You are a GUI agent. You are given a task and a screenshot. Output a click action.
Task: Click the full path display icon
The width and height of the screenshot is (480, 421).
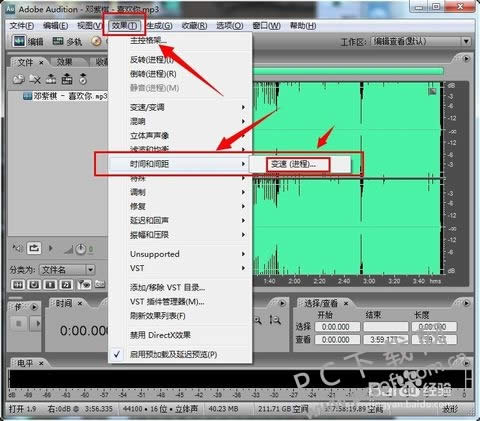tap(100, 284)
